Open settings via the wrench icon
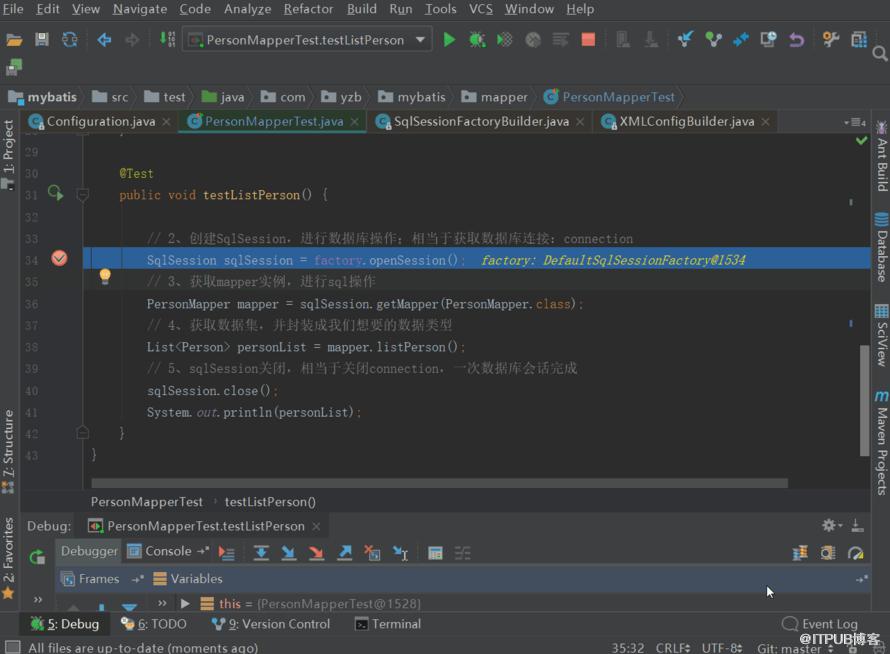This screenshot has height=654, width=890. click(x=830, y=39)
